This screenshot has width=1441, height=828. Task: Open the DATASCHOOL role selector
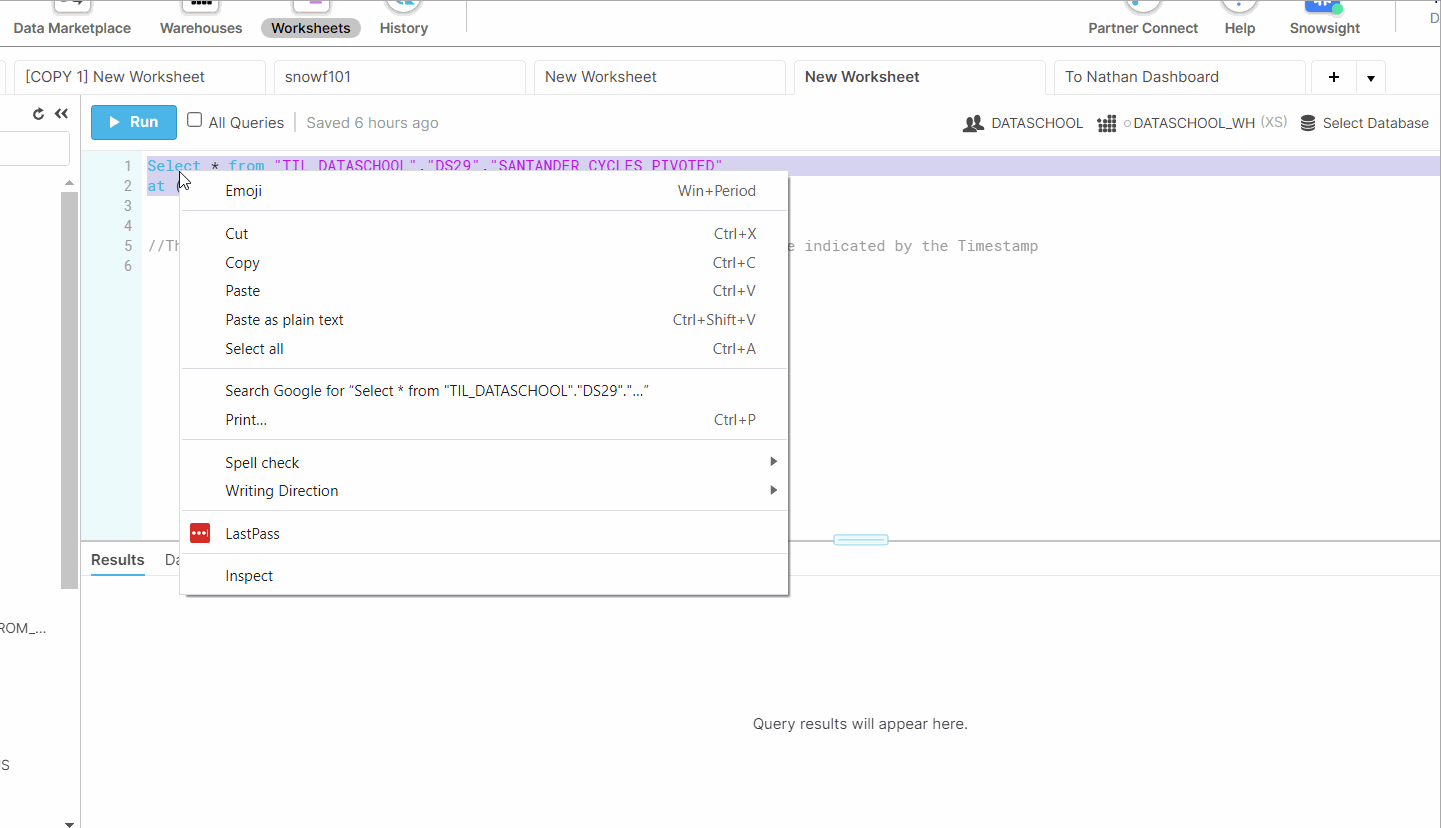1023,123
